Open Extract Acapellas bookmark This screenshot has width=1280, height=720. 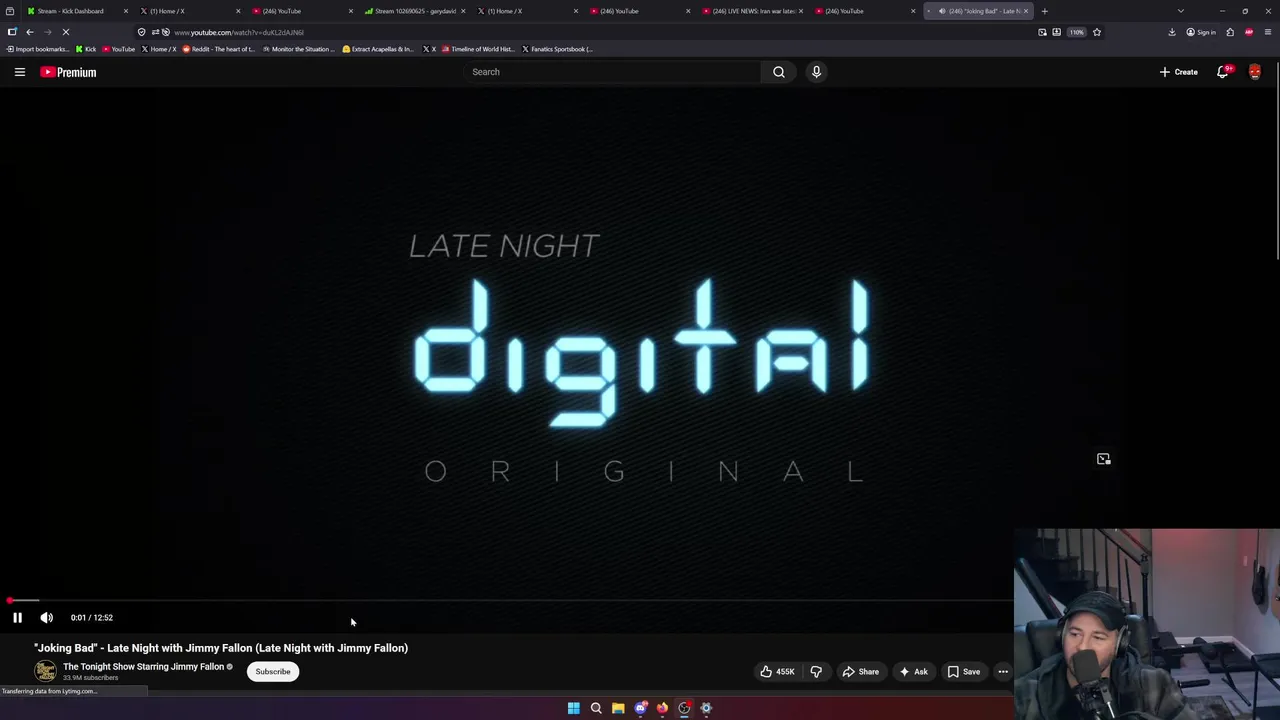click(x=378, y=49)
